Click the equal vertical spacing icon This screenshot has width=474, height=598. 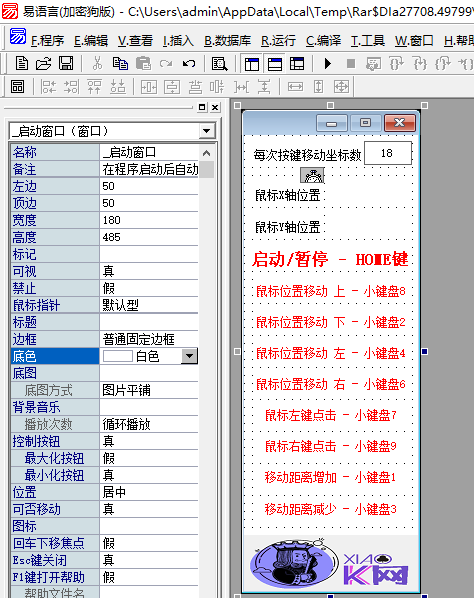264,87
